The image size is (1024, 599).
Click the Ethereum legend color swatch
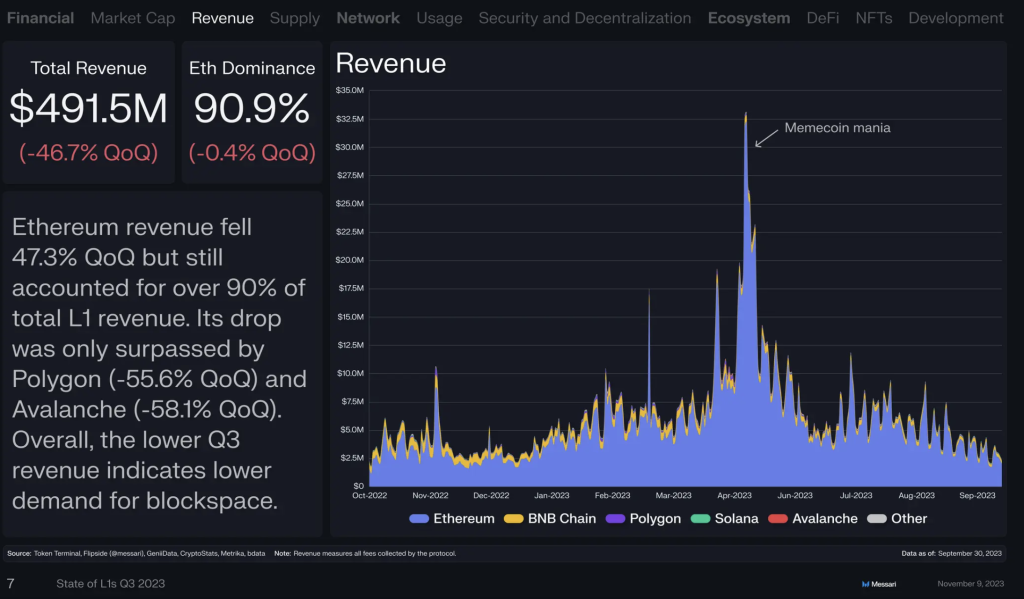[x=419, y=519]
